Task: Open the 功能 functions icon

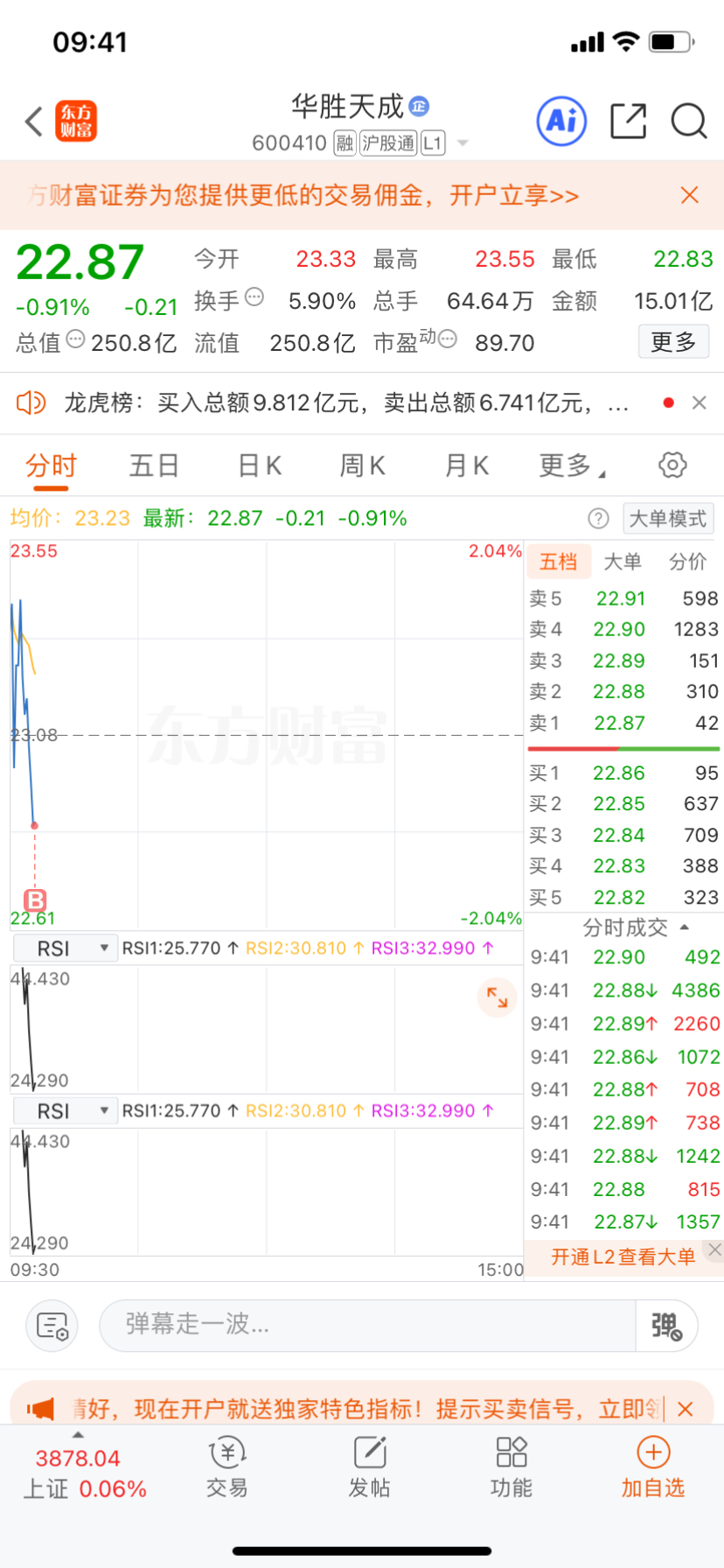Action: click(512, 1468)
